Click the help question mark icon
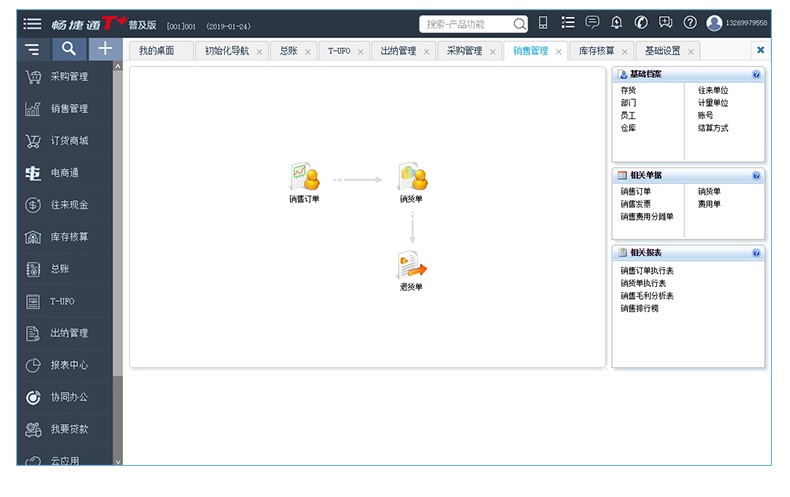790x497 pixels. [689, 23]
